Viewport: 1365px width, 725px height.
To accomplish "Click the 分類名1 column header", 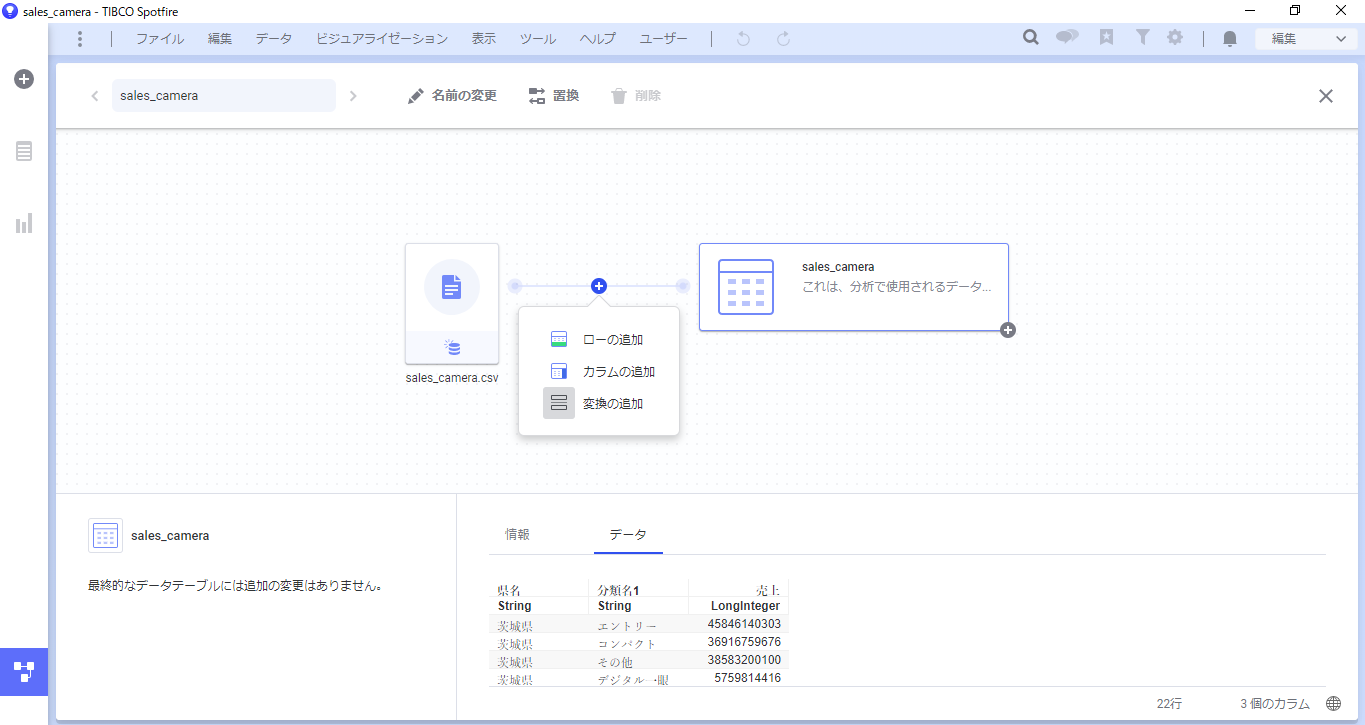I will click(x=618, y=590).
